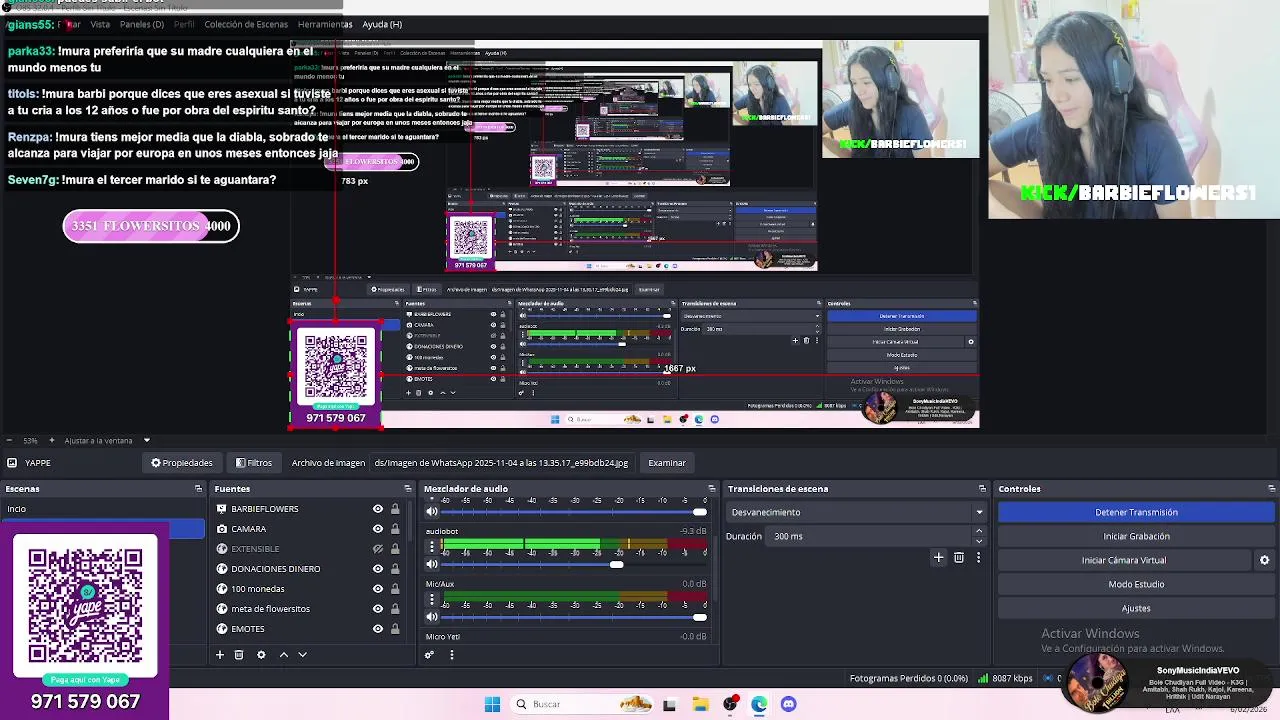Open the Paneles (D) menu

(x=142, y=24)
